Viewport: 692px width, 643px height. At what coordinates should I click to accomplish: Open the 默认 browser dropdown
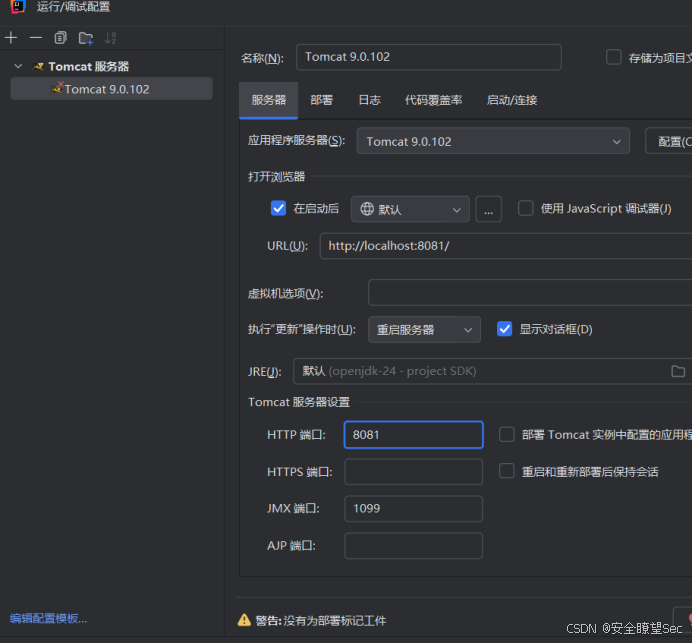click(x=410, y=209)
